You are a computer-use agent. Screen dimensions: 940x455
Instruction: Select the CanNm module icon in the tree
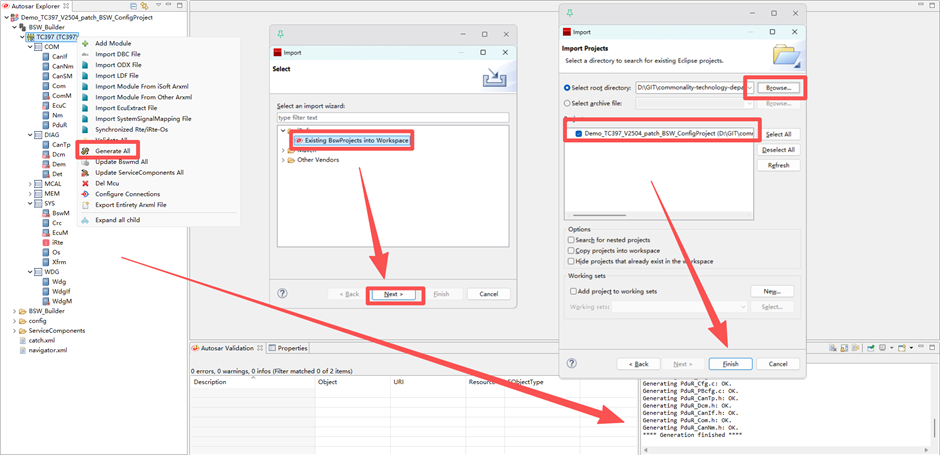tap(46, 67)
